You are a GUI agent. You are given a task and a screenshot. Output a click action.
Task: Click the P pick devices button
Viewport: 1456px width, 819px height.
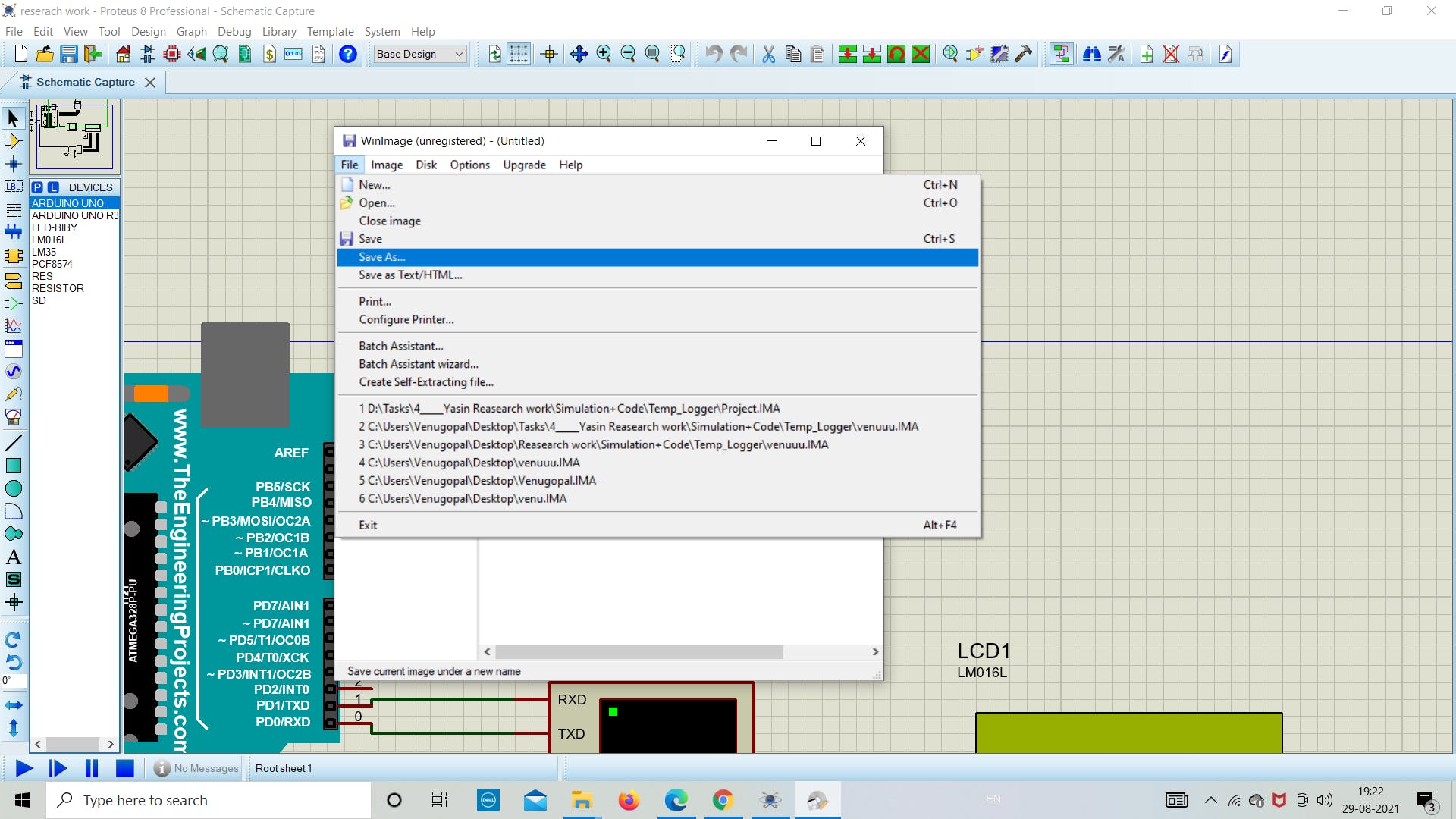pyautogui.click(x=37, y=187)
